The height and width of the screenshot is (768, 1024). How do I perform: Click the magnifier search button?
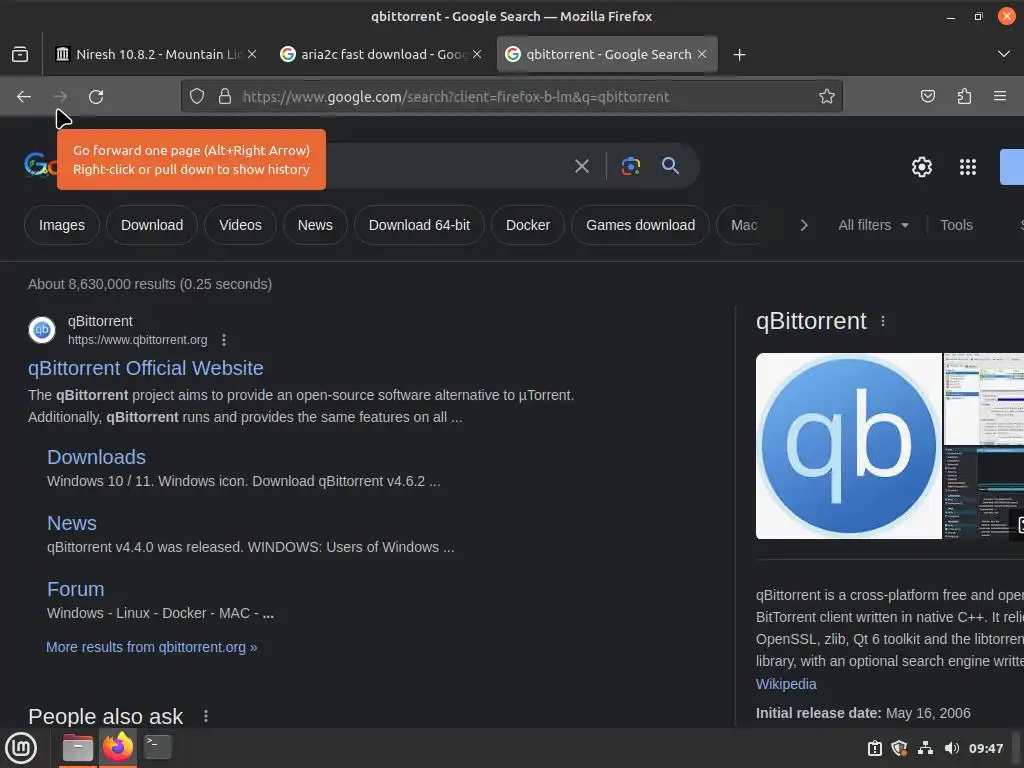670,166
